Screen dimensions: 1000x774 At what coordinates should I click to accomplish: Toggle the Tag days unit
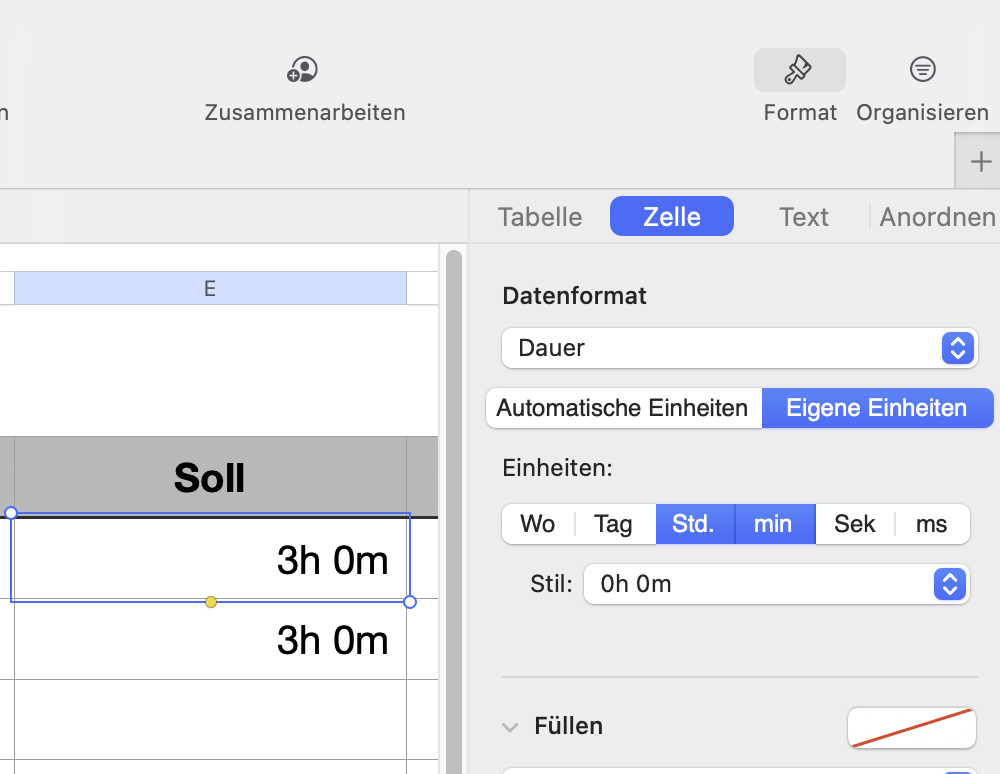pos(613,524)
